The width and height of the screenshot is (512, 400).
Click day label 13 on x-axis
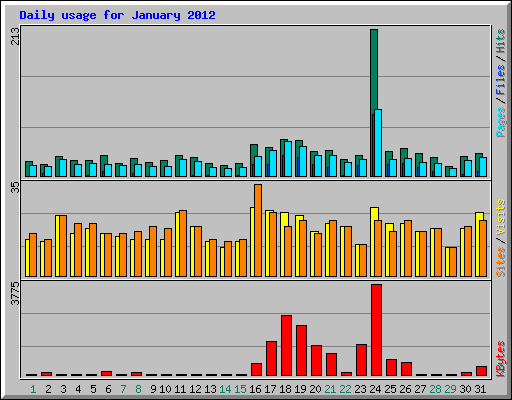(210, 389)
